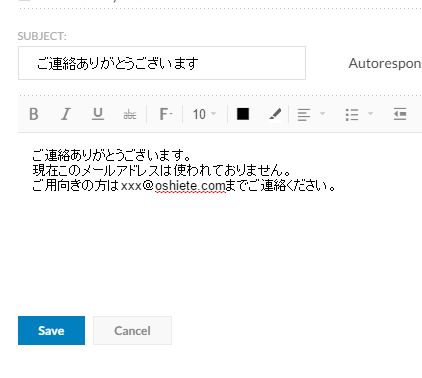Apply underline formatting
This screenshot has width=422, height=378.
98,114
